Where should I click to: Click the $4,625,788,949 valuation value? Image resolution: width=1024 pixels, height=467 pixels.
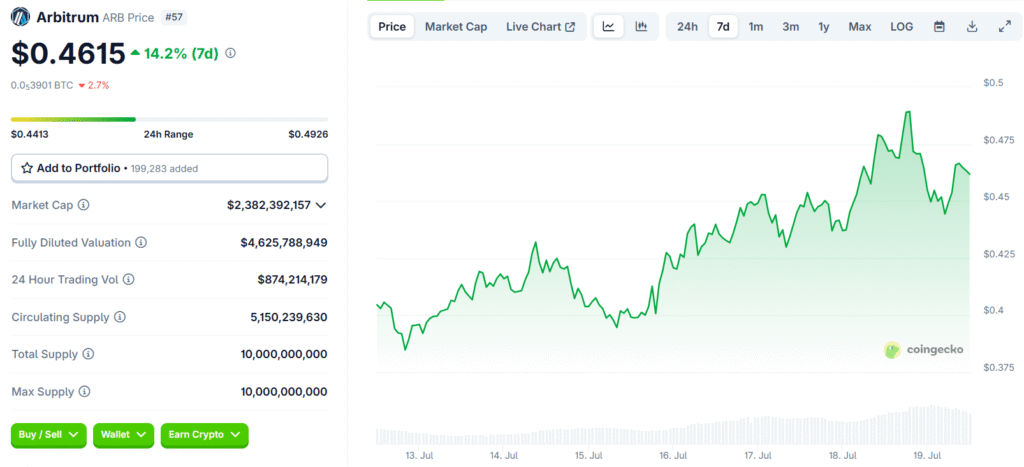click(x=284, y=242)
